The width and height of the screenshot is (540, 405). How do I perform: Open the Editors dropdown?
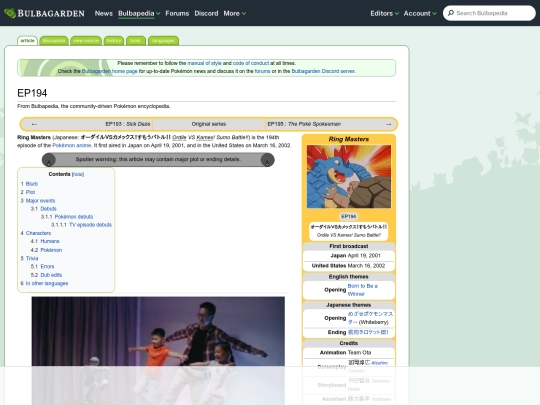click(384, 13)
